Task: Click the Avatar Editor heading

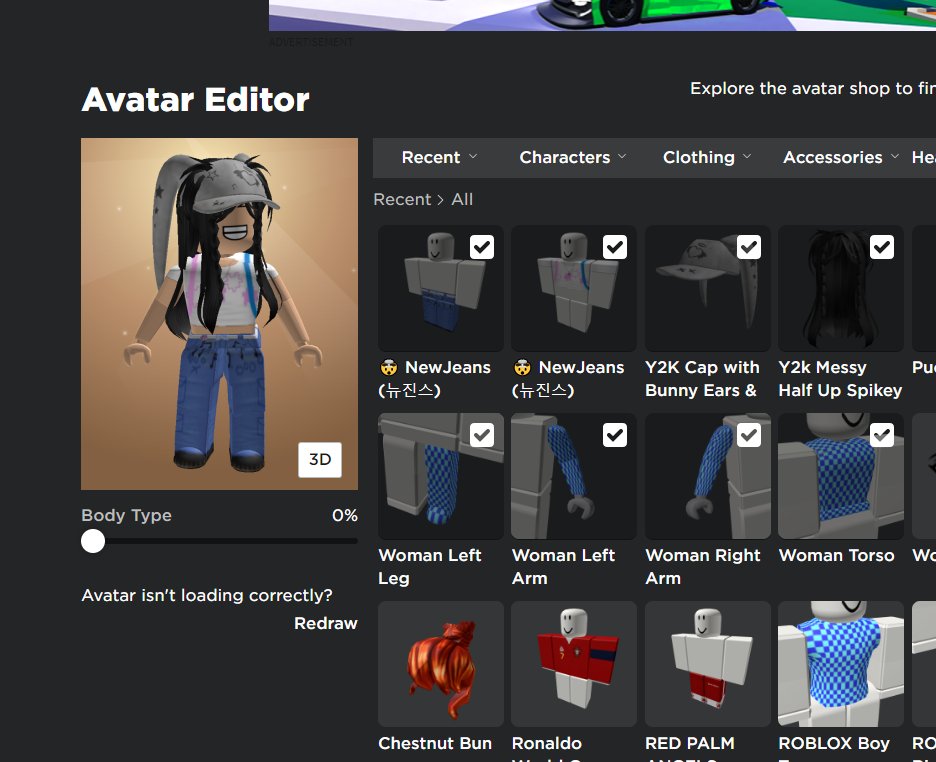Action: [195, 100]
